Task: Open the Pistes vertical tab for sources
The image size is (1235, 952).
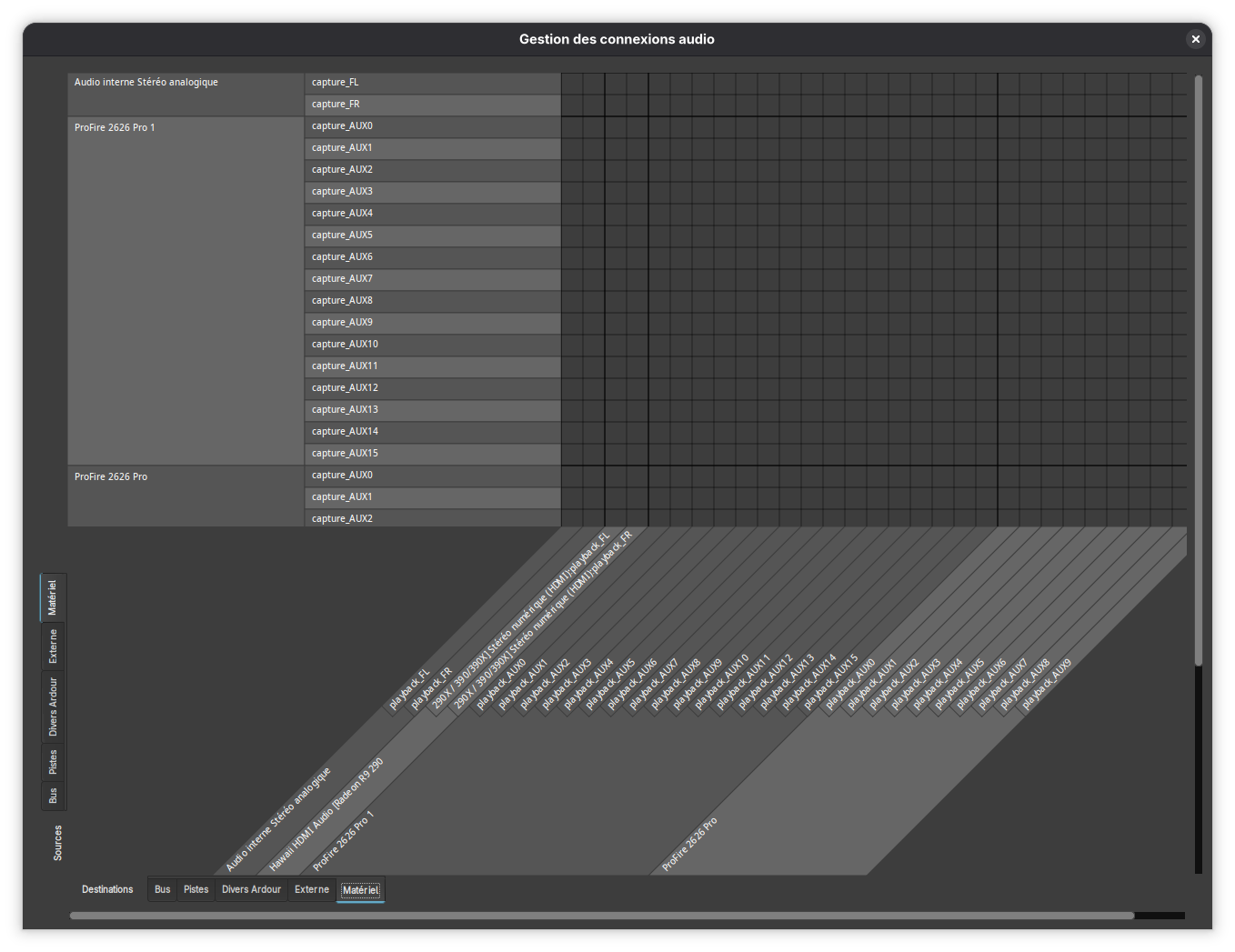Action: [x=53, y=762]
